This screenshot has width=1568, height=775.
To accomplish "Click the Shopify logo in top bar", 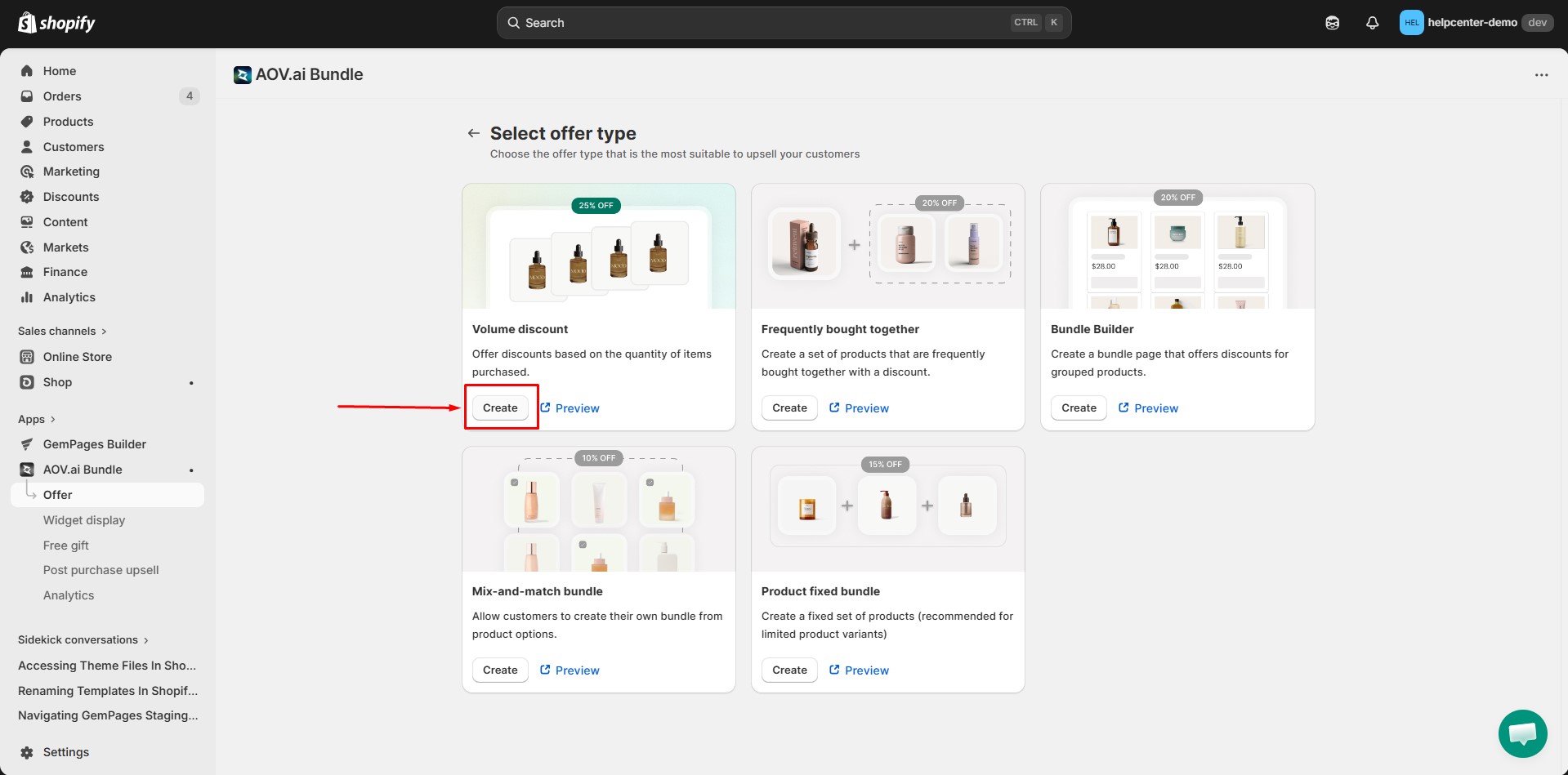I will 56,23.
